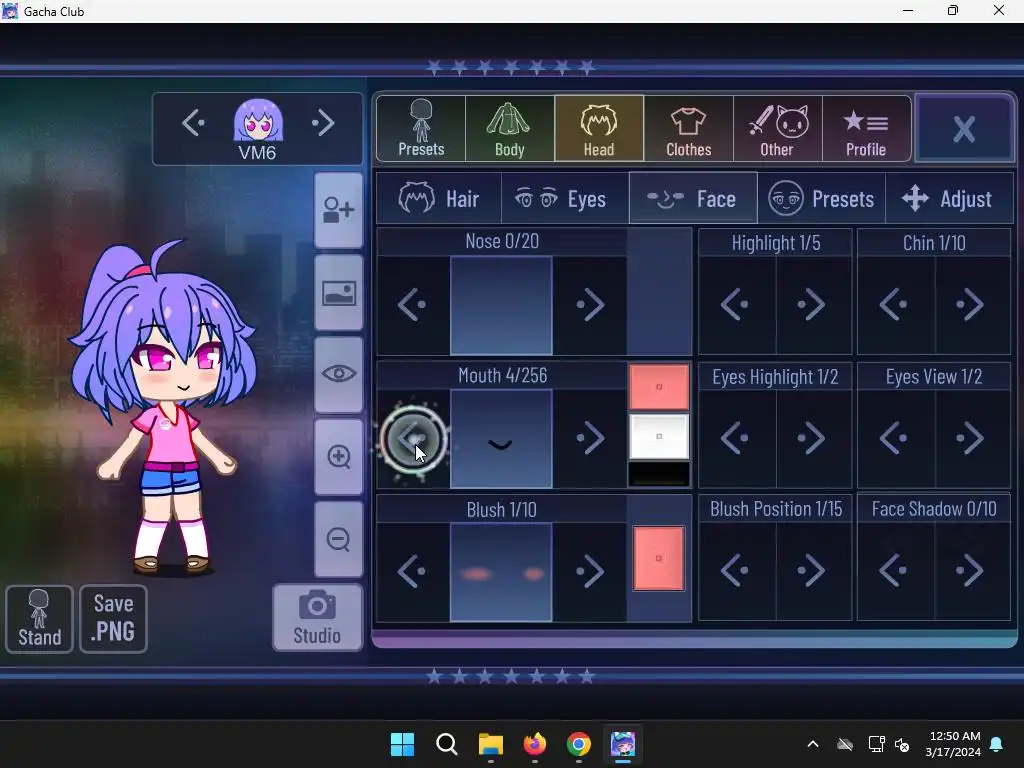Viewport: 1024px width, 768px height.
Task: Zoom in on the character
Action: click(x=338, y=456)
